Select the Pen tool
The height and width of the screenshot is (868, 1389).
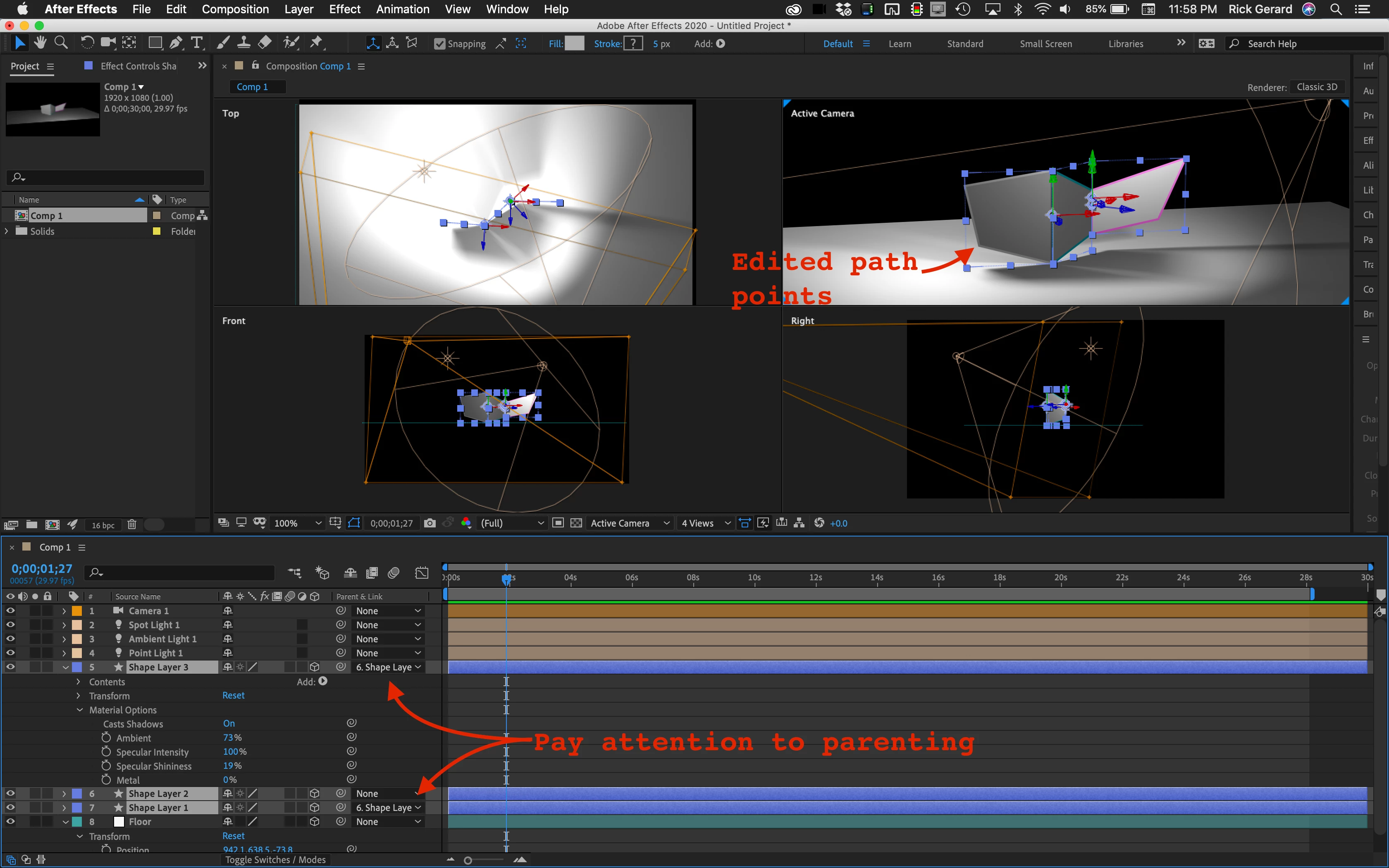click(x=176, y=43)
